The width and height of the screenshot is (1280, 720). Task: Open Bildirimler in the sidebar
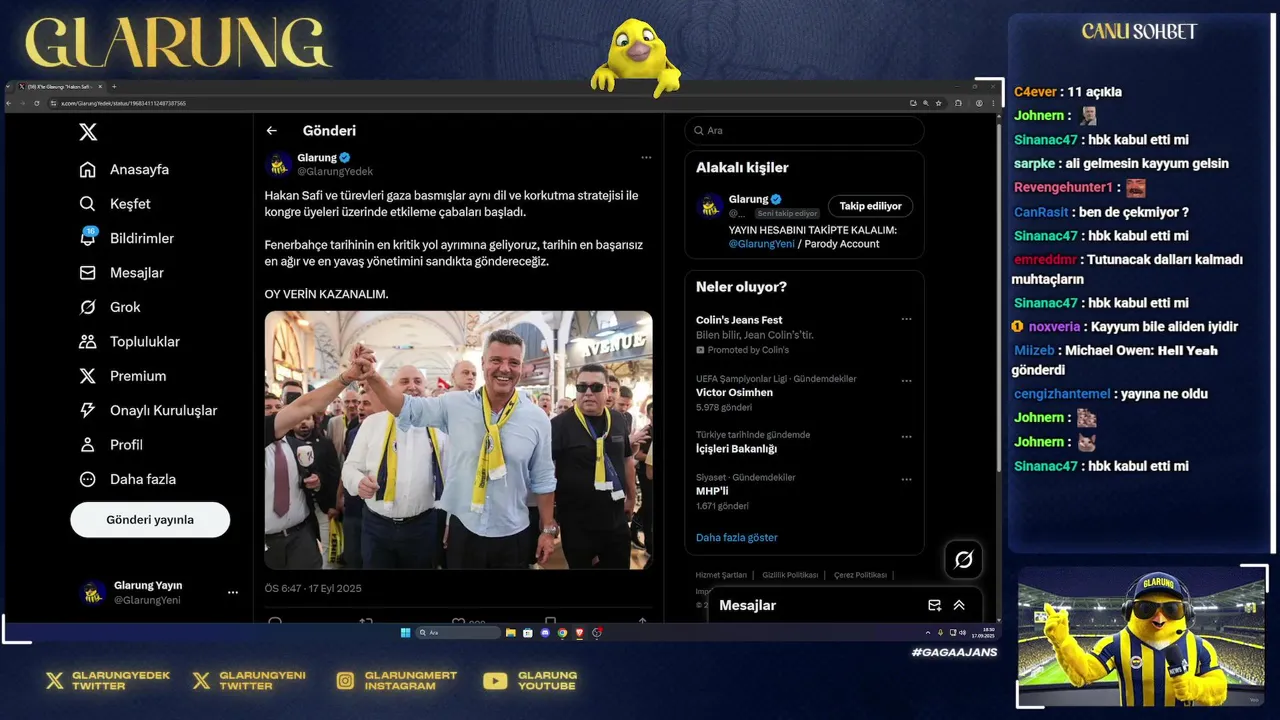point(127,238)
